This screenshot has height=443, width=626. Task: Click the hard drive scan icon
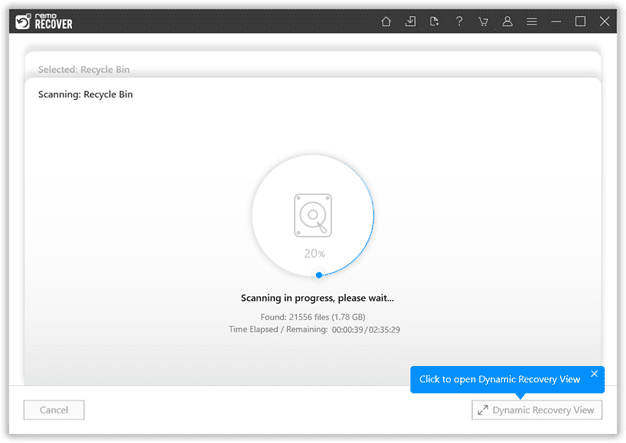coord(313,216)
